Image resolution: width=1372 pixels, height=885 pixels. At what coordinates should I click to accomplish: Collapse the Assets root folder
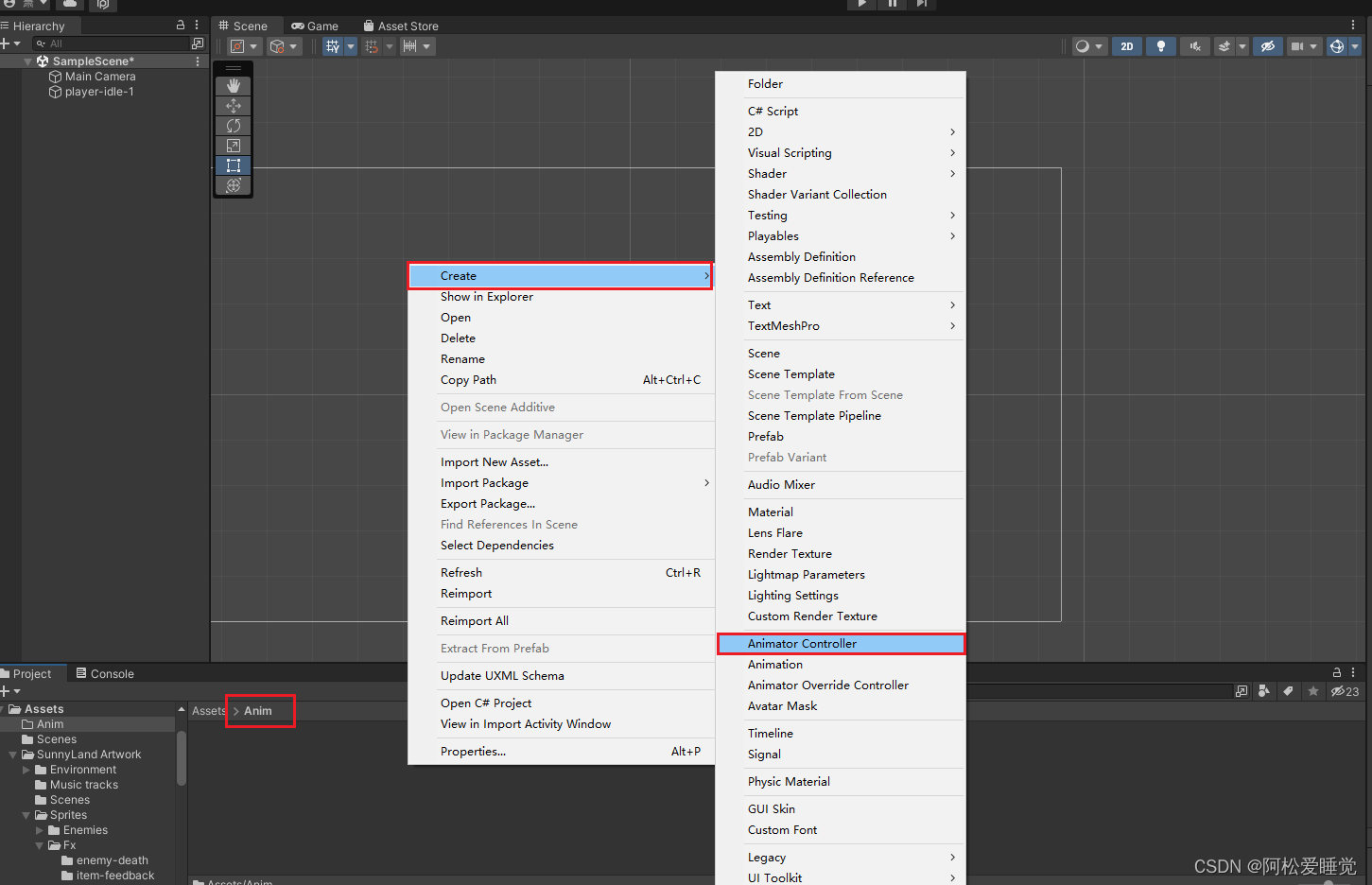(x=4, y=709)
